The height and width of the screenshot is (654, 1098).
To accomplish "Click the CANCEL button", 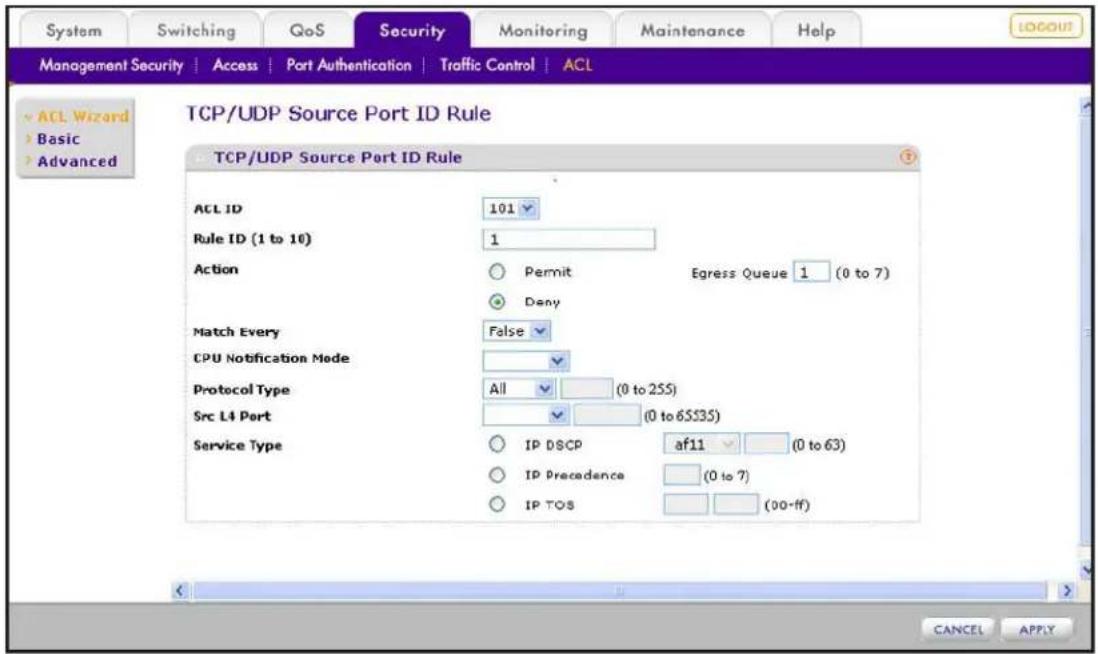I will pos(958,629).
